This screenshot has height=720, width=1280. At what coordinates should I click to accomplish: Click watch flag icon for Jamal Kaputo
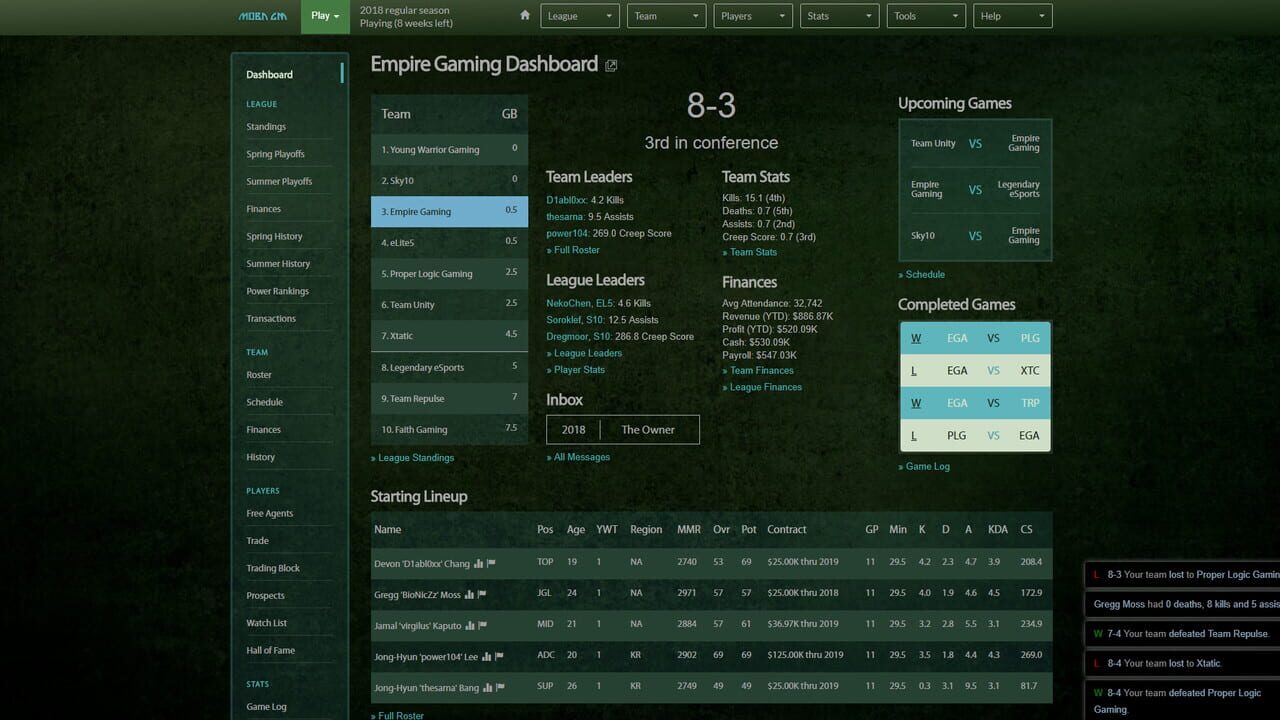click(483, 626)
